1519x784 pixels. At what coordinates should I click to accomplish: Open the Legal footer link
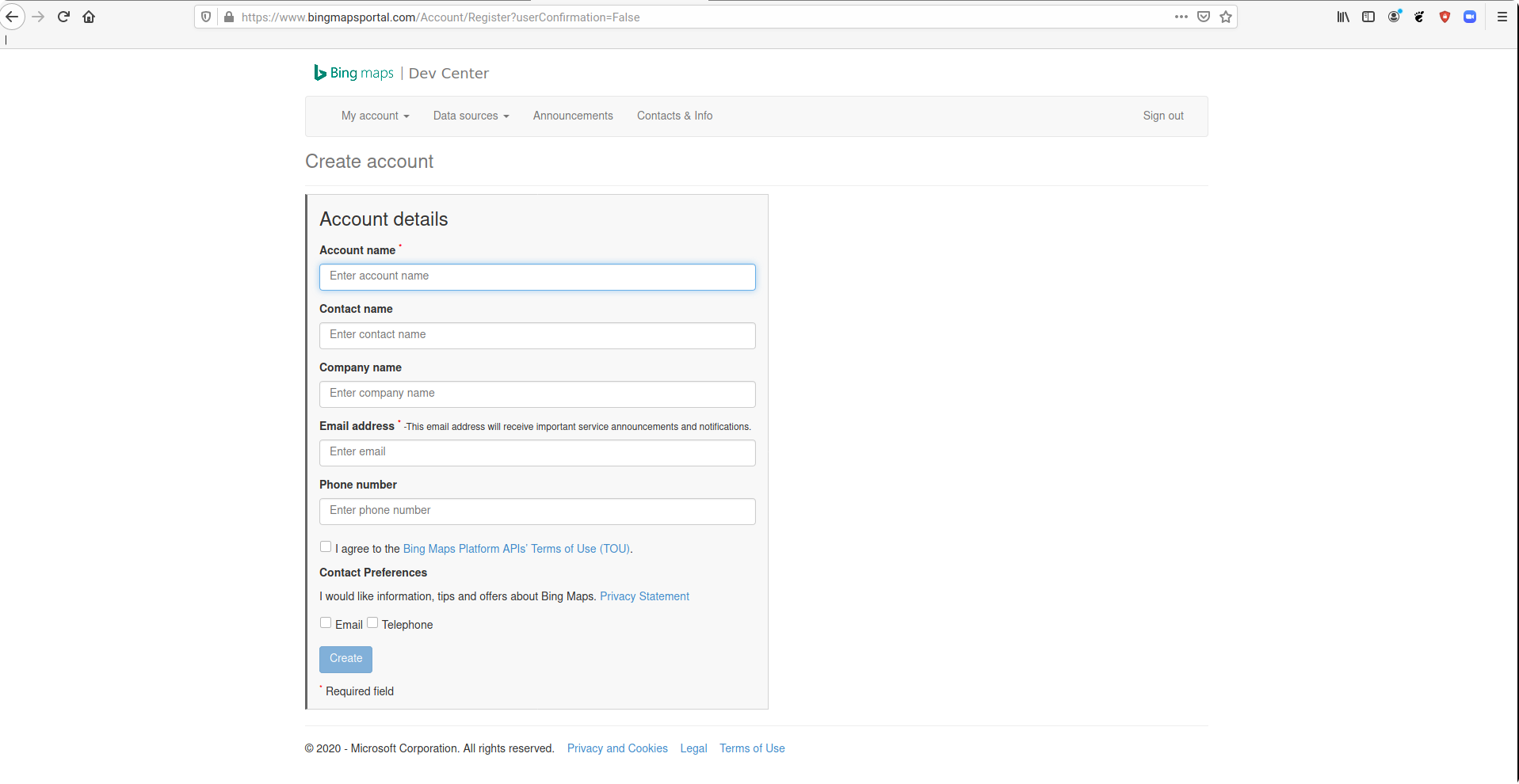[693, 748]
